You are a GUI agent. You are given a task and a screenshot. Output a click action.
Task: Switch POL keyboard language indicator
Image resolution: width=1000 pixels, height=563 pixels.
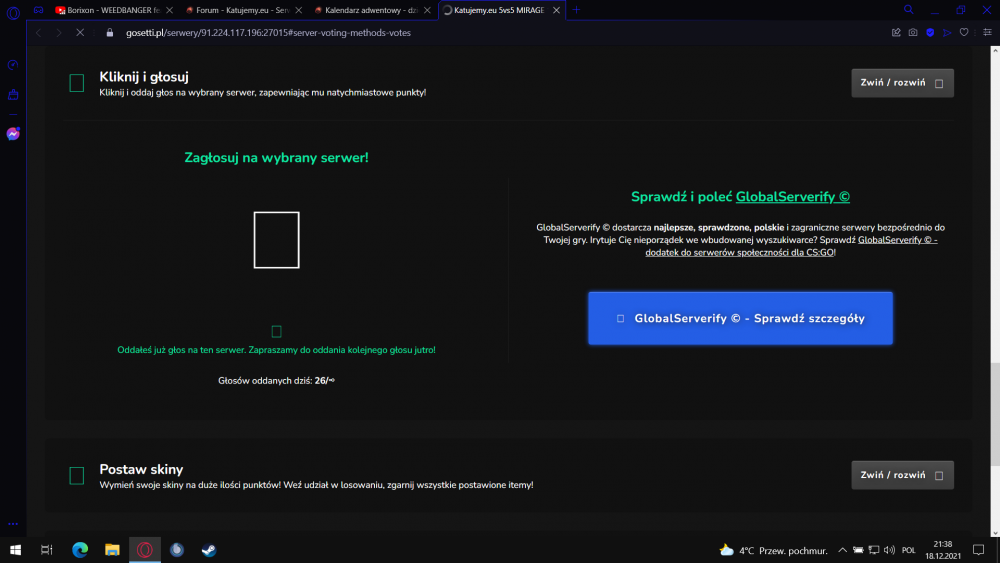[x=909, y=550]
